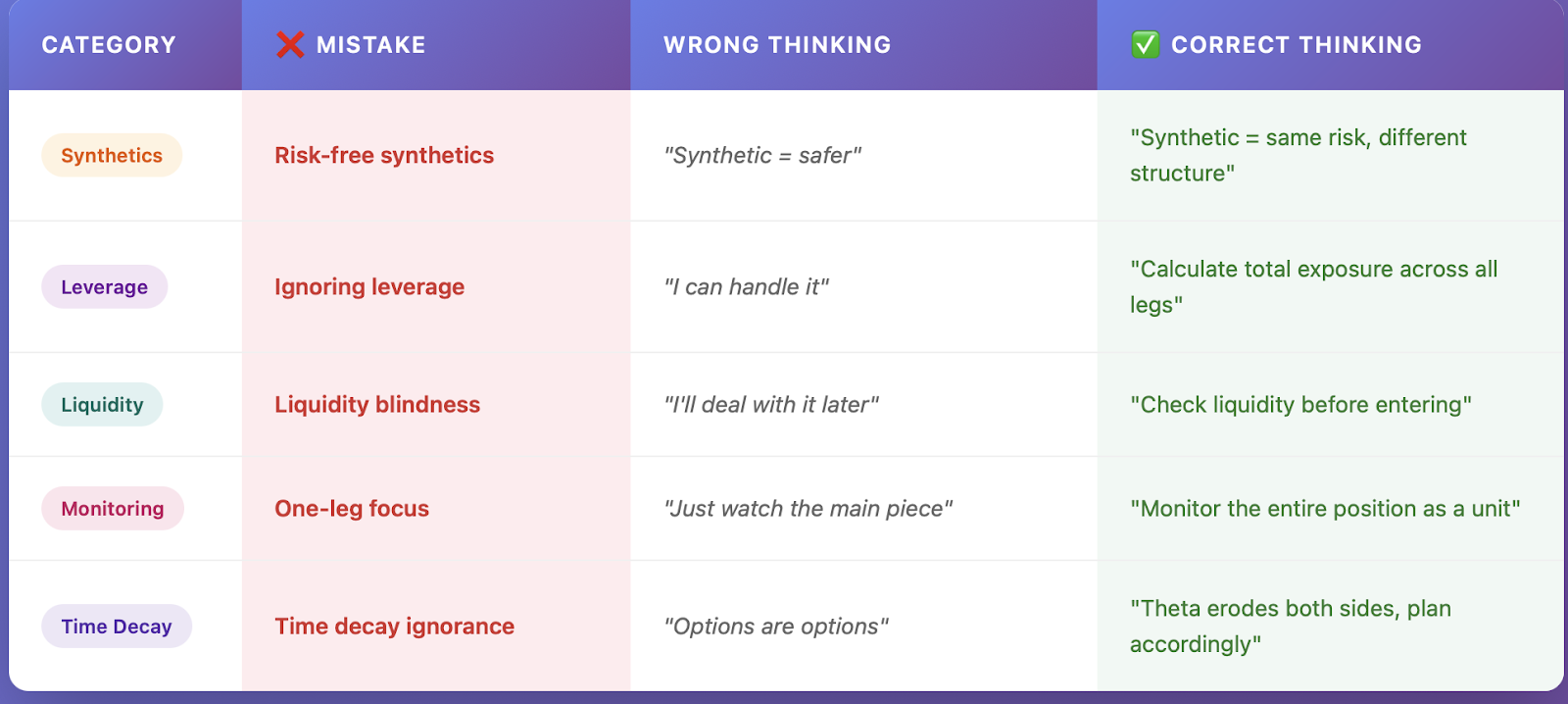Select the Leverage category tag
This screenshot has height=704, width=1568.
pos(104,287)
